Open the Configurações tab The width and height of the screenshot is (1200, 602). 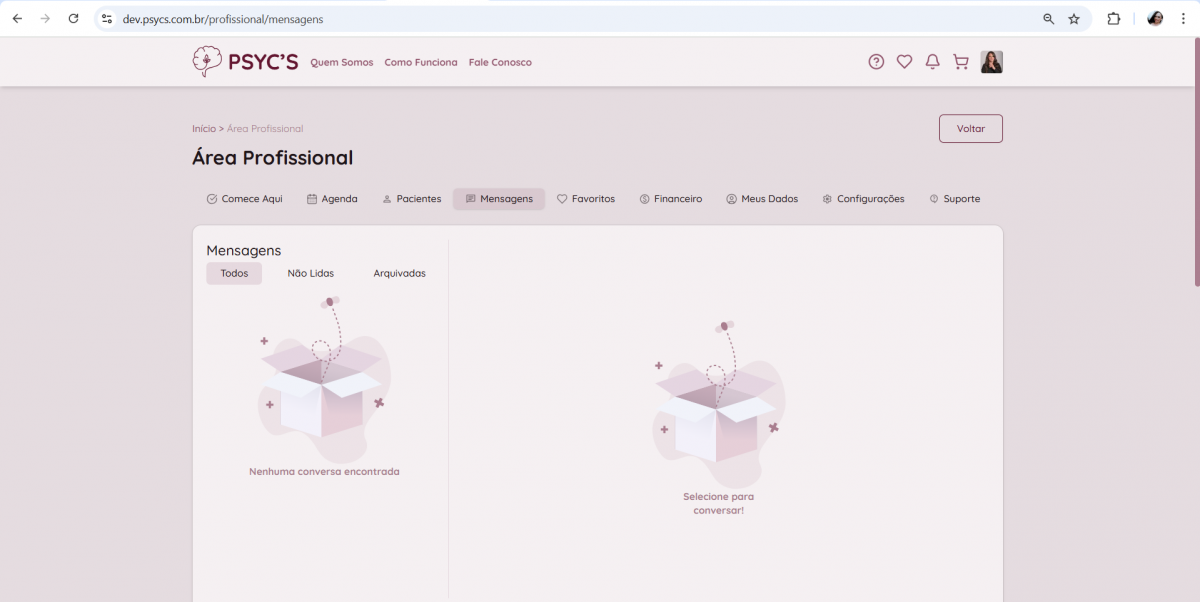[x=863, y=199]
